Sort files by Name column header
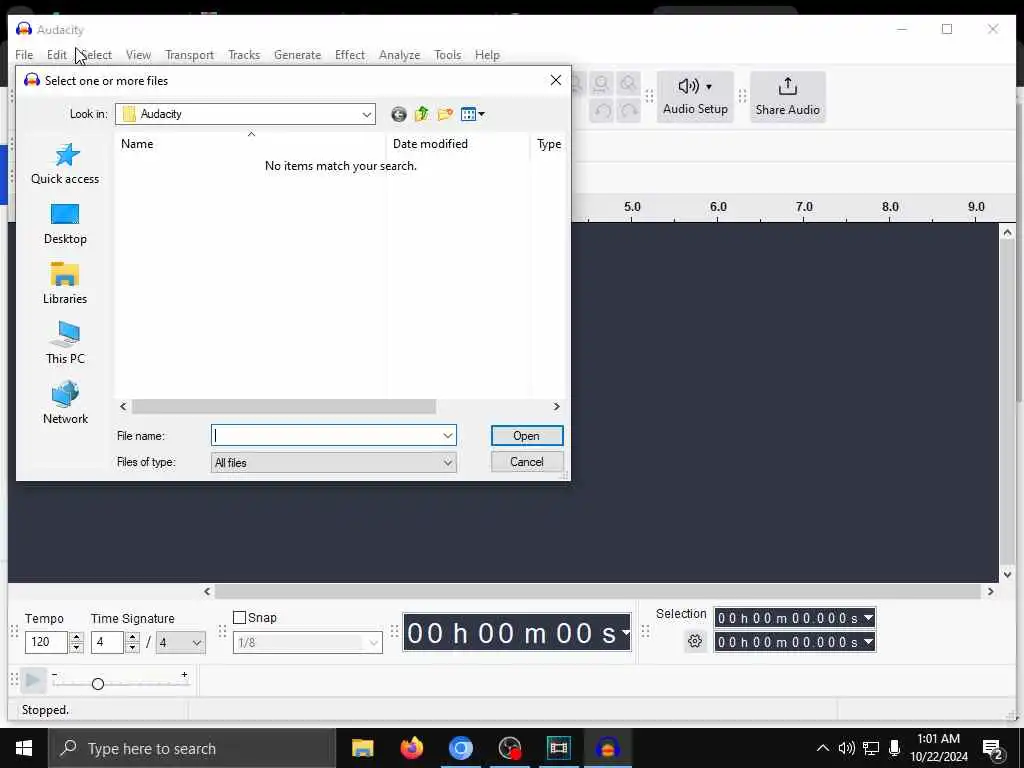This screenshot has height=768, width=1024. point(250,144)
